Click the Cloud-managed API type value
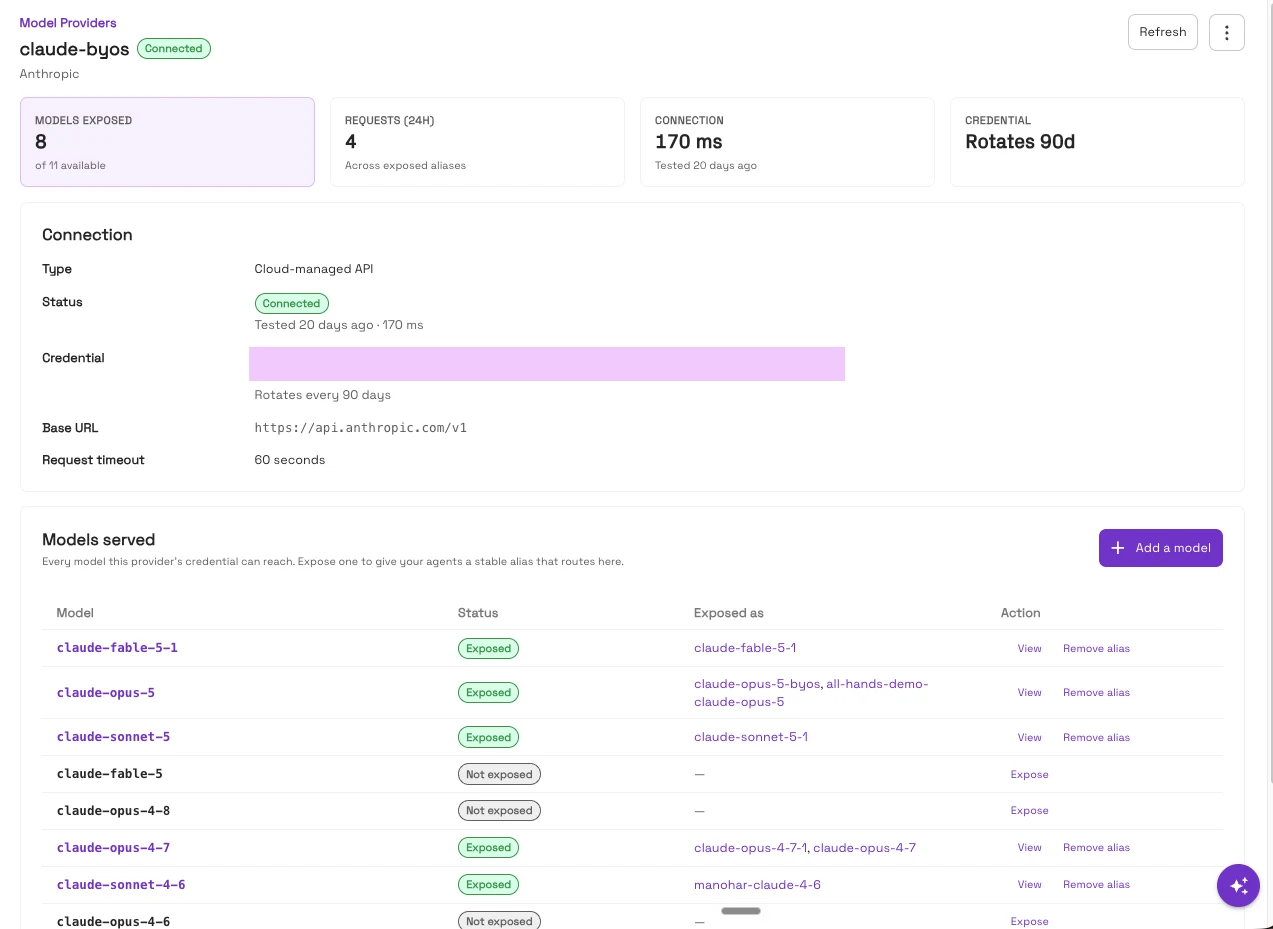 314,269
